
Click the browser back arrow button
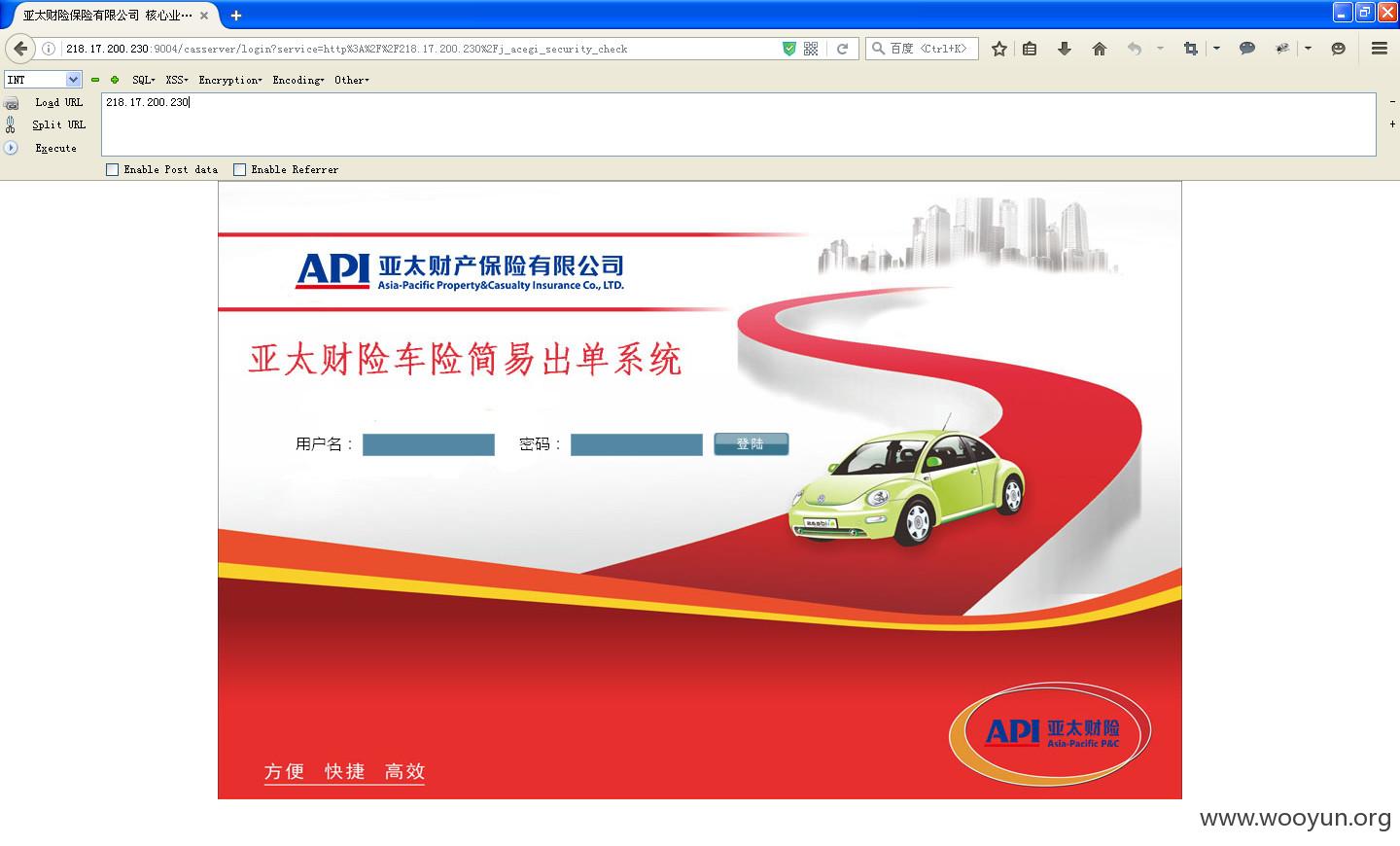[x=20, y=49]
